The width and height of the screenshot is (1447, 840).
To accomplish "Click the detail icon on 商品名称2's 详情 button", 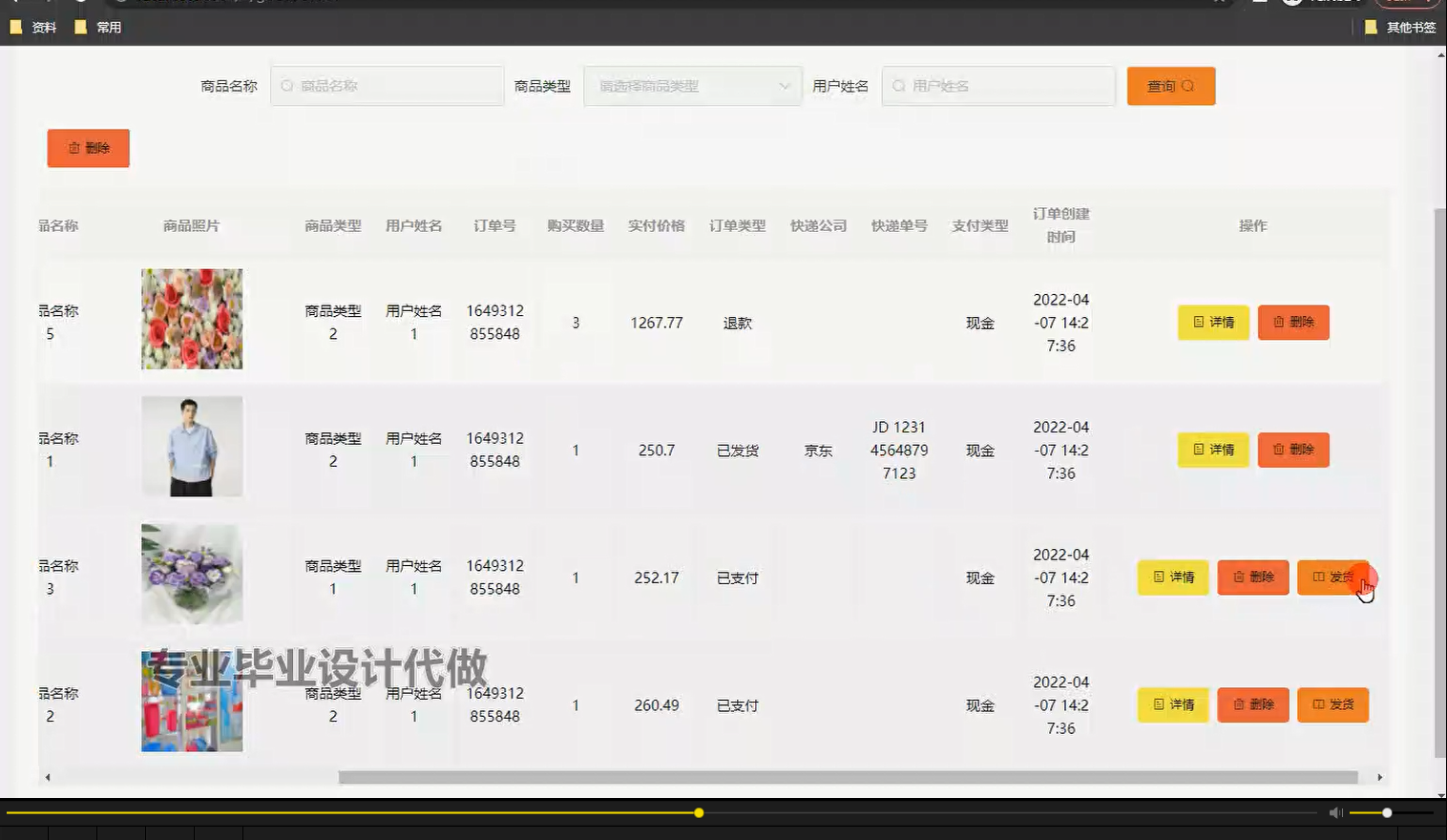I will click(1159, 705).
